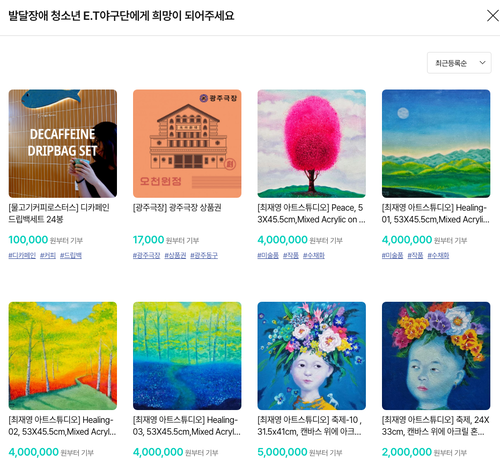
Task: Select the #광주극장 hashtag link
Action: [146, 255]
